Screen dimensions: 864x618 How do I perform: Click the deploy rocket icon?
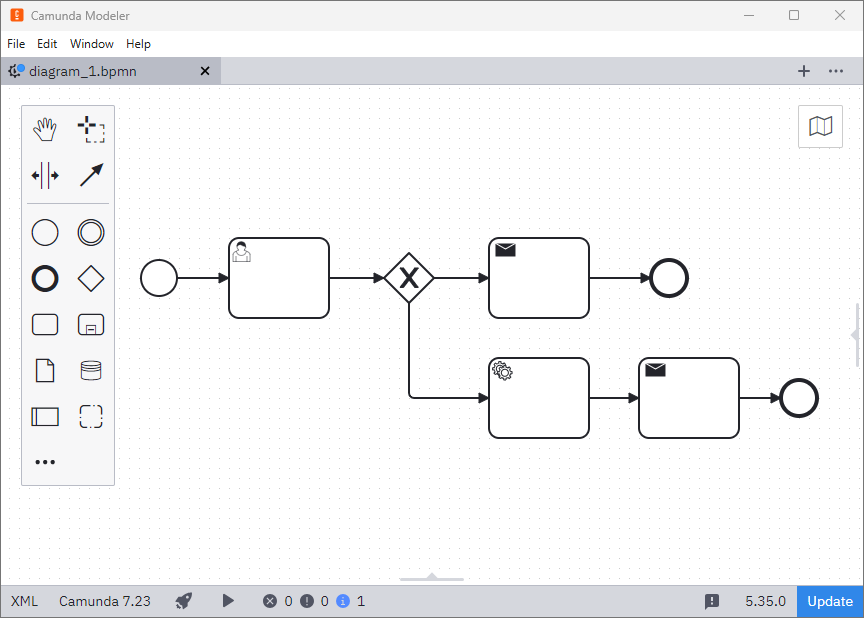184,601
